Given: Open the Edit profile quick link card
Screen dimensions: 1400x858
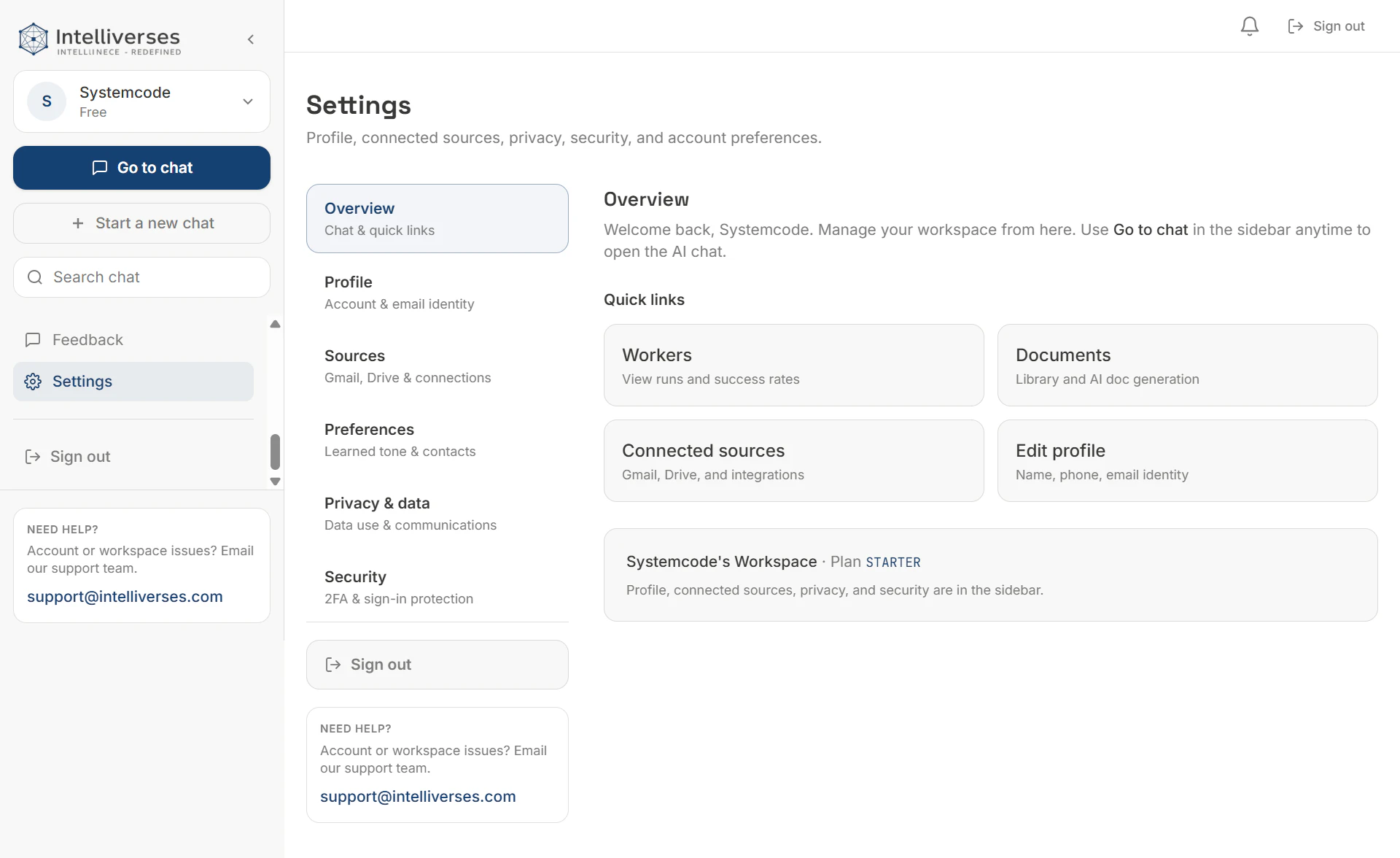Looking at the screenshot, I should coord(1188,461).
